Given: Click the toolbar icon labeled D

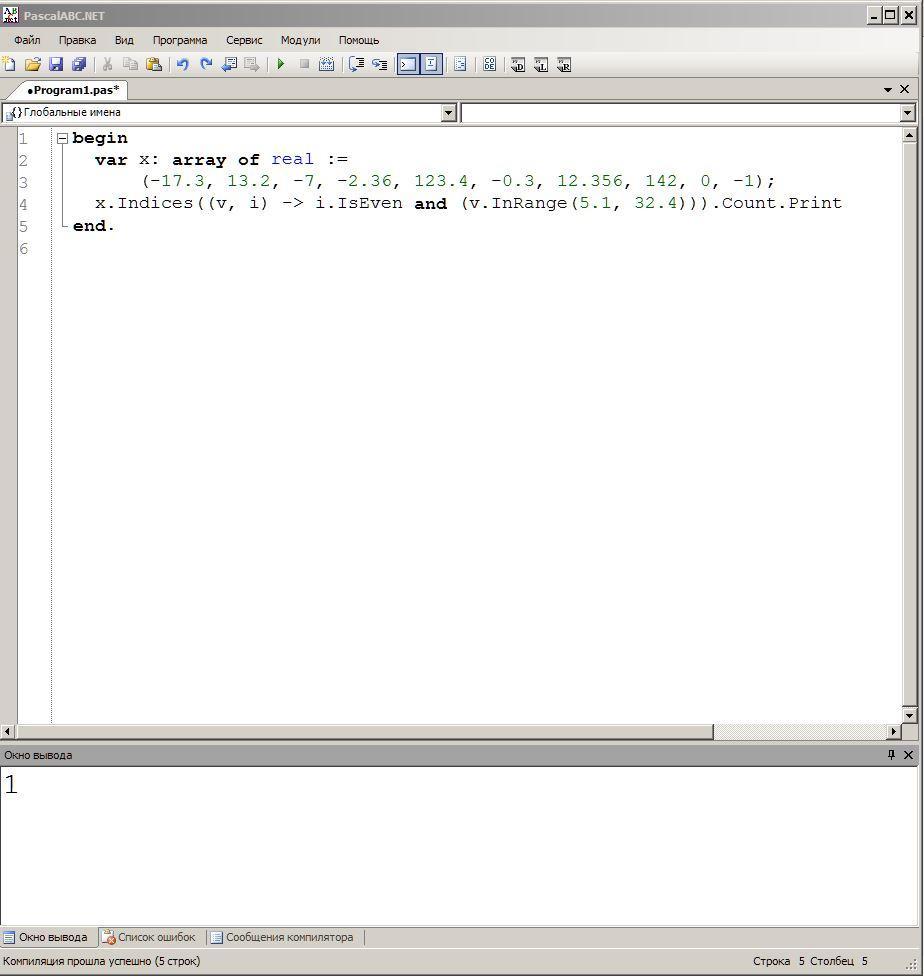Looking at the screenshot, I should [x=518, y=64].
